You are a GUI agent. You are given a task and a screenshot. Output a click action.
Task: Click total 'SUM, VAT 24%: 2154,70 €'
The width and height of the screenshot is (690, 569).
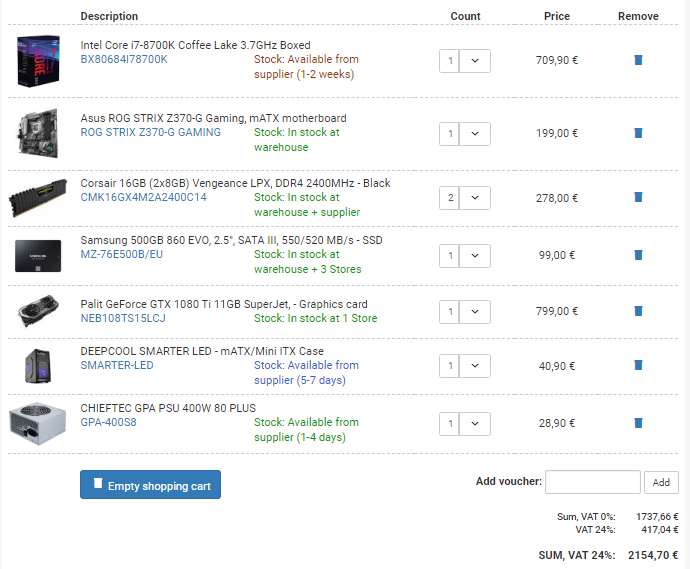[608, 555]
